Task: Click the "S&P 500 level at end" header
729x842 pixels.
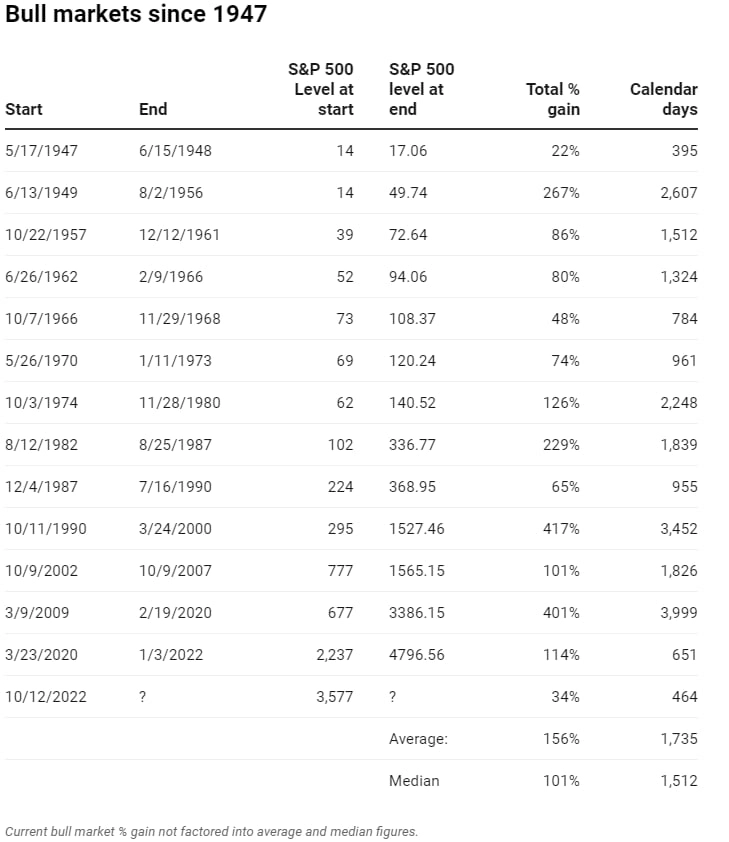Action: pos(421,89)
